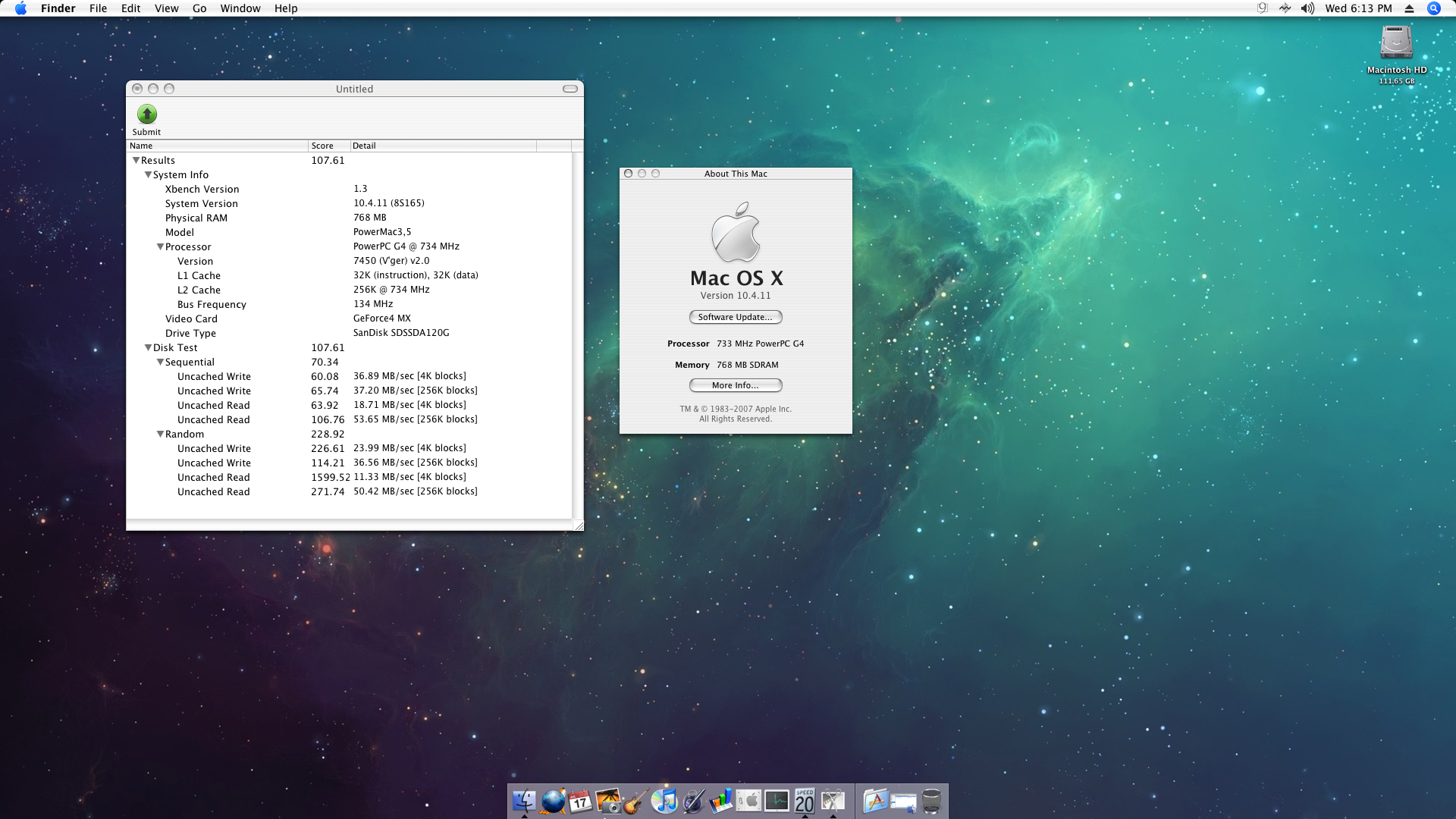The image size is (1456, 819).
Task: Open the Trash in the Dock
Action: (931, 801)
